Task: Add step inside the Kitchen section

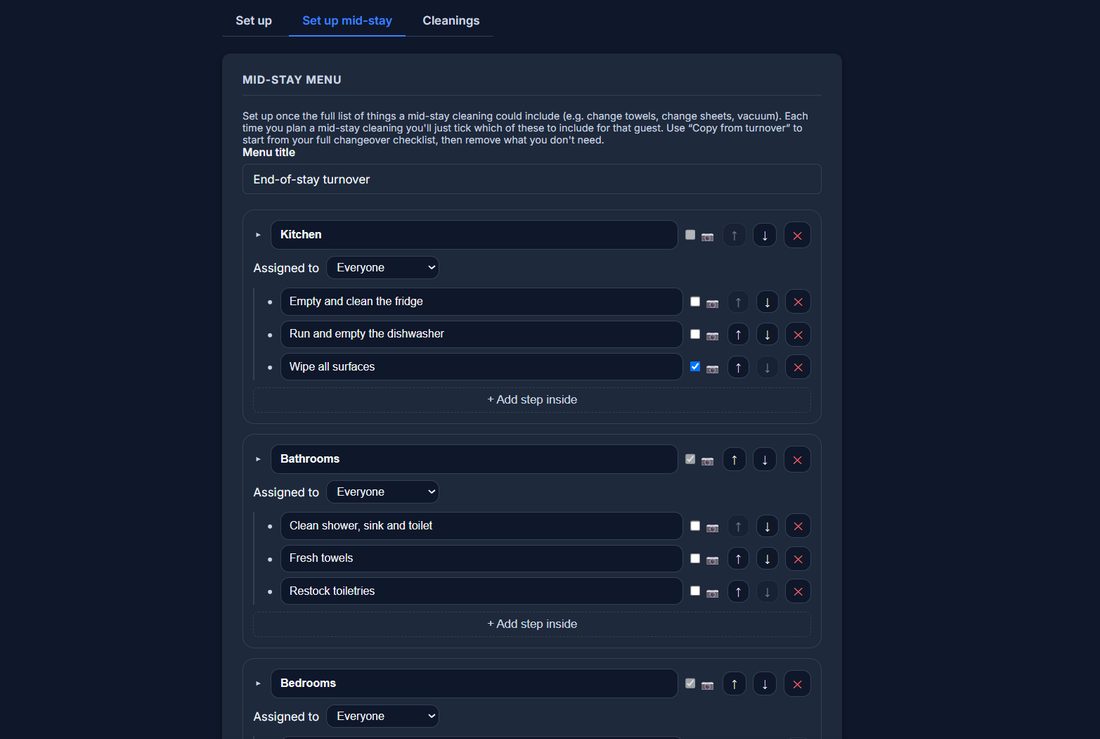Action: (x=532, y=399)
